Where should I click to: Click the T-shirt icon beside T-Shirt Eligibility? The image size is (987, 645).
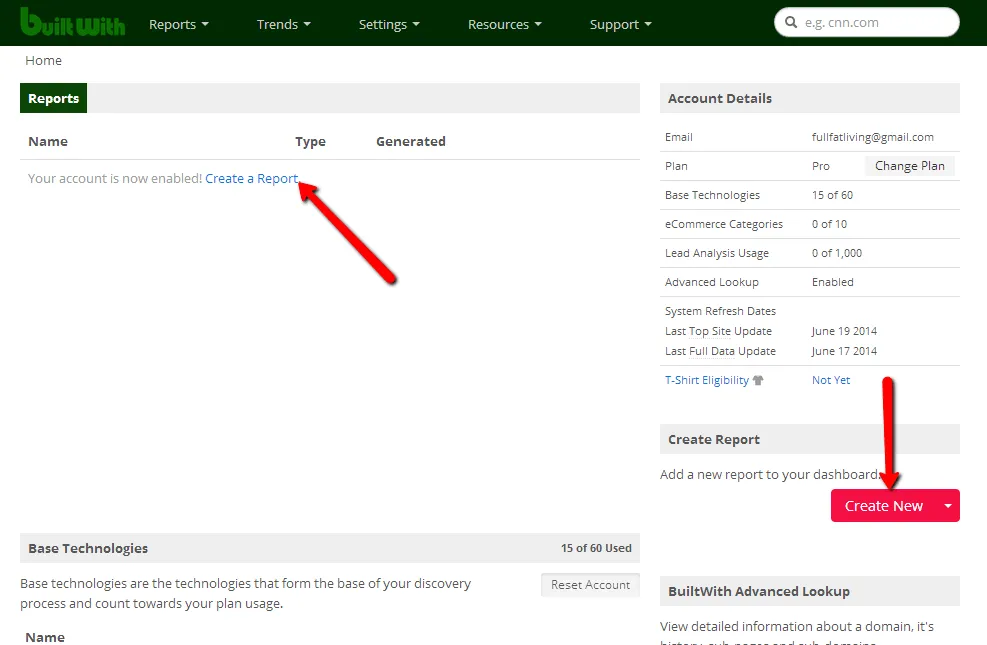[x=757, y=380]
